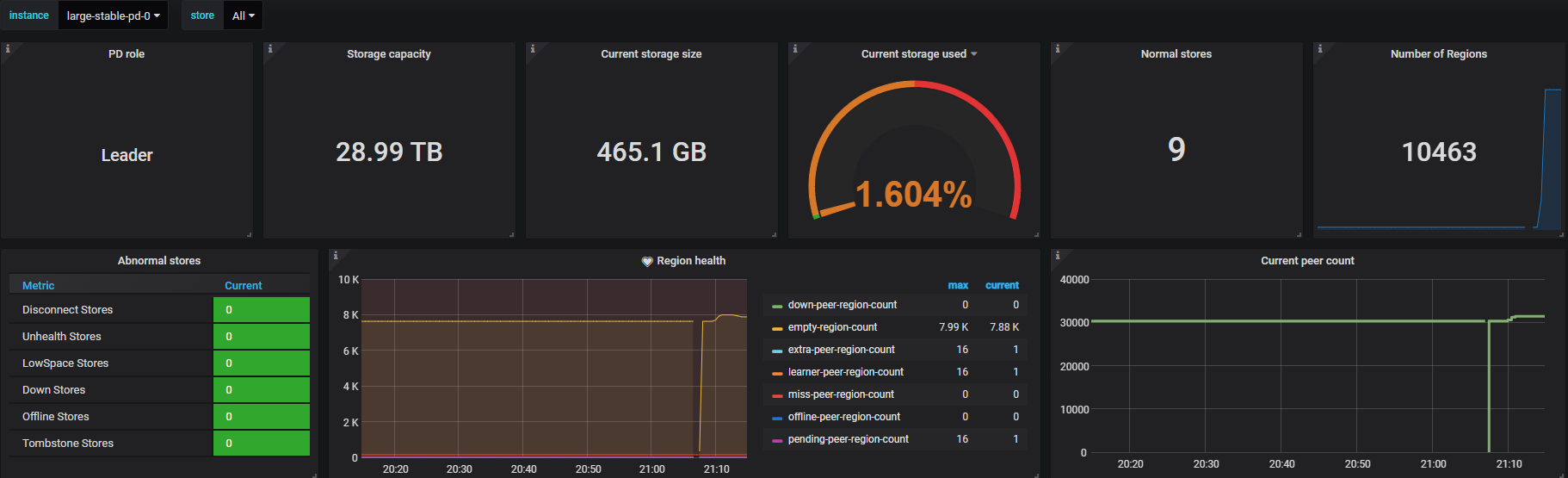Sort the Abnormal stores table by Metric
The image size is (1568, 478).
tap(39, 286)
